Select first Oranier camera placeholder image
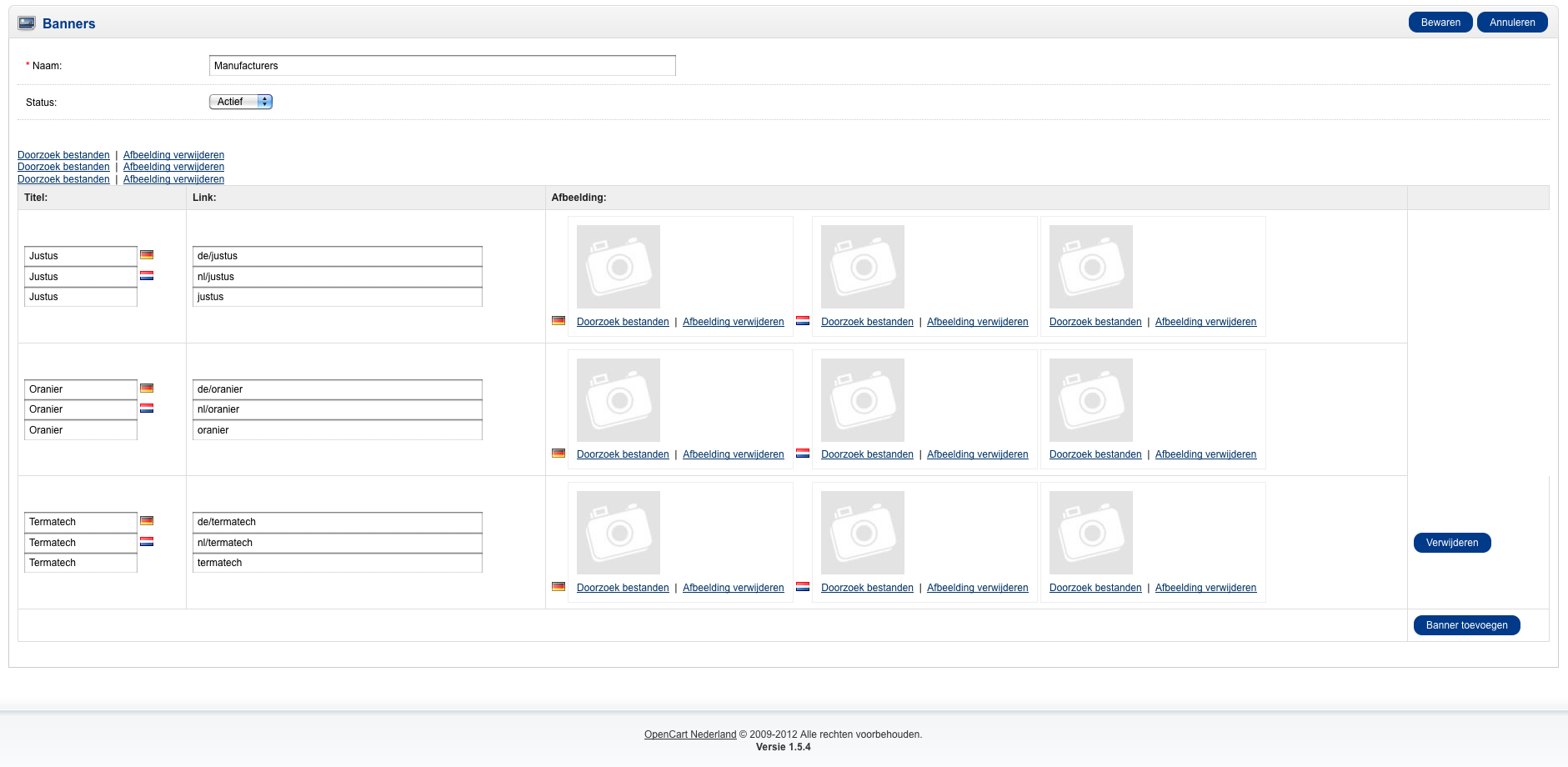The height and width of the screenshot is (767, 1568). pos(619,400)
